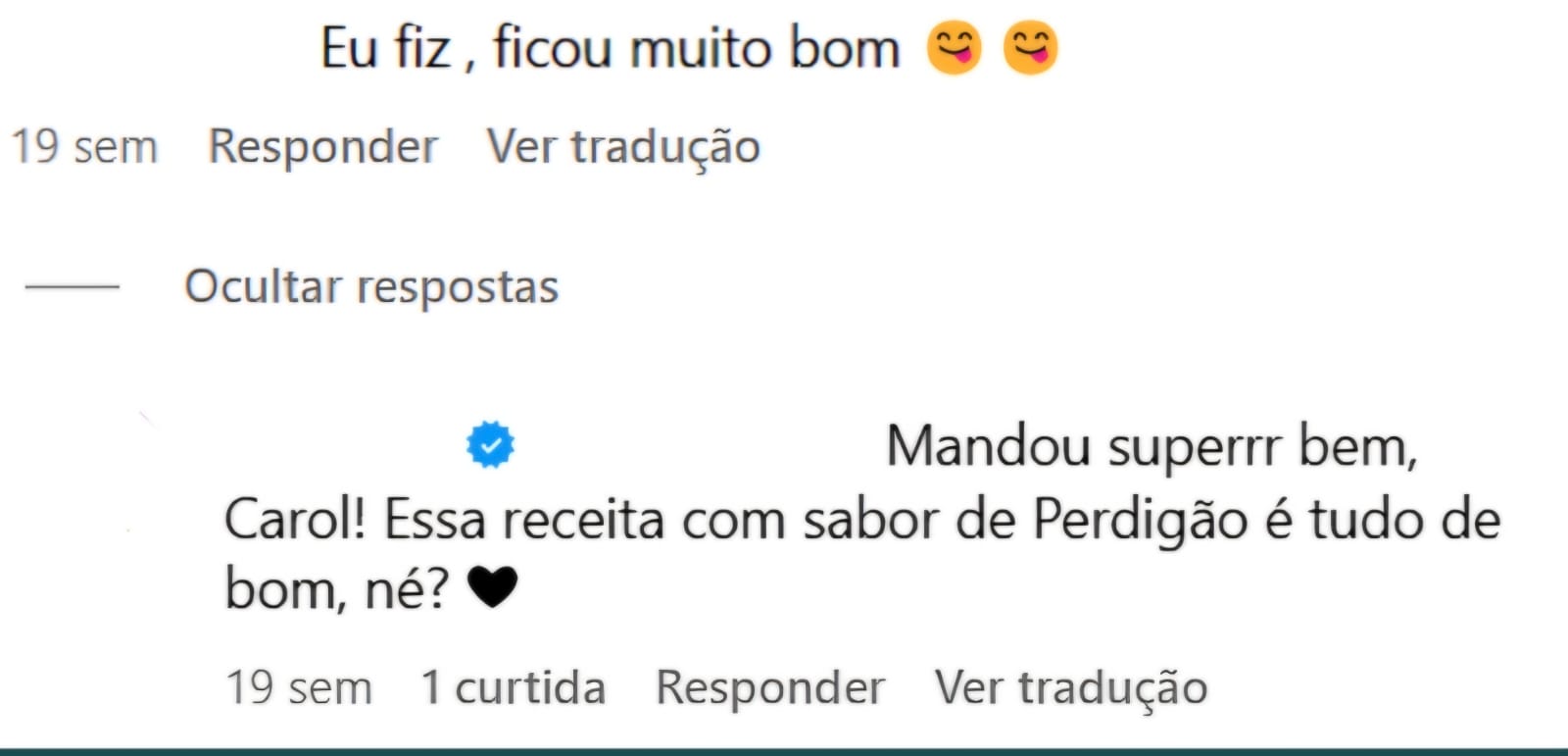Open Responder on the top comment
The height and width of the screenshot is (756, 1568).
coord(324,145)
